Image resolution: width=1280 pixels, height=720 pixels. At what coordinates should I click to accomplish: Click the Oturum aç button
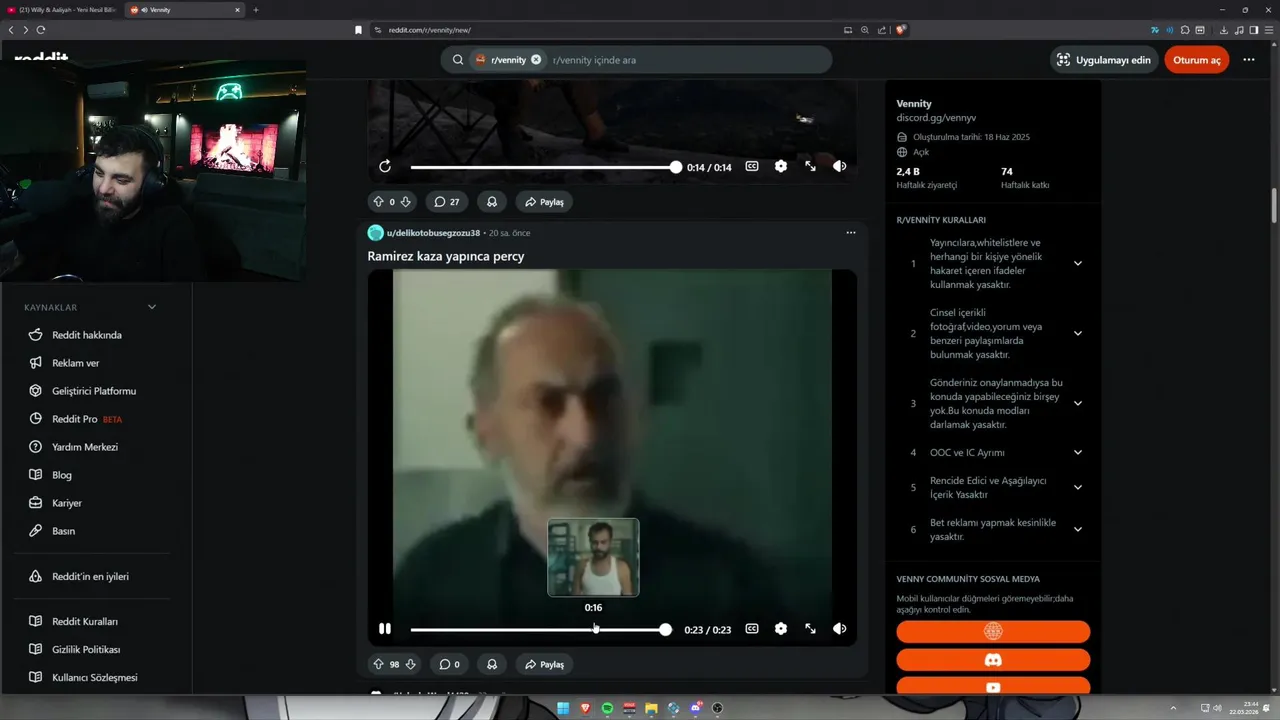pyautogui.click(x=1197, y=60)
